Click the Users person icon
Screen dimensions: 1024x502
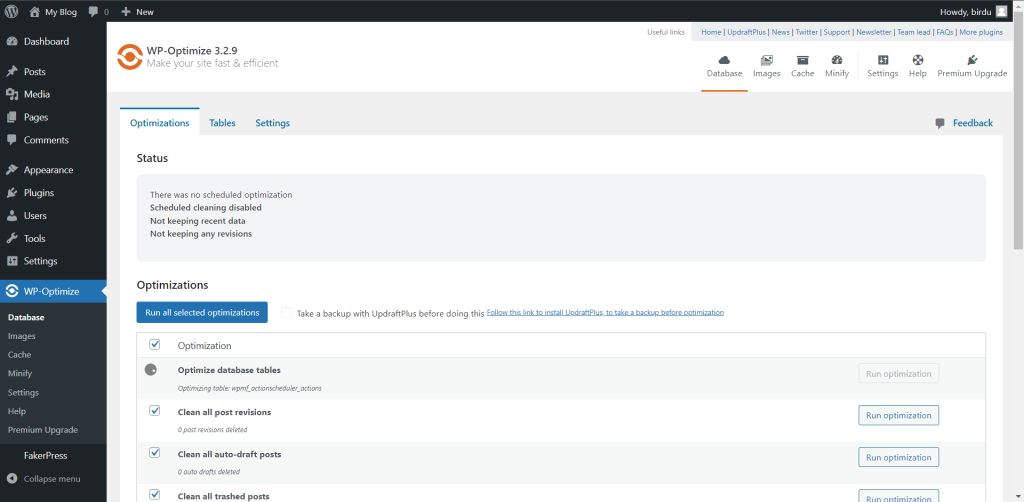coord(12,216)
